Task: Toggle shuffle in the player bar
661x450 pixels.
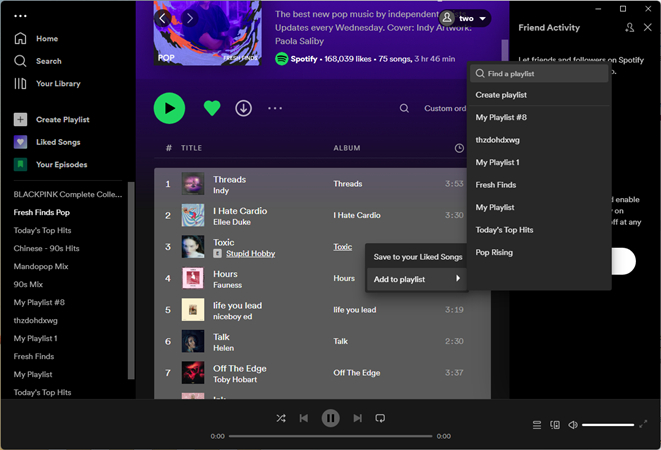Action: point(281,418)
